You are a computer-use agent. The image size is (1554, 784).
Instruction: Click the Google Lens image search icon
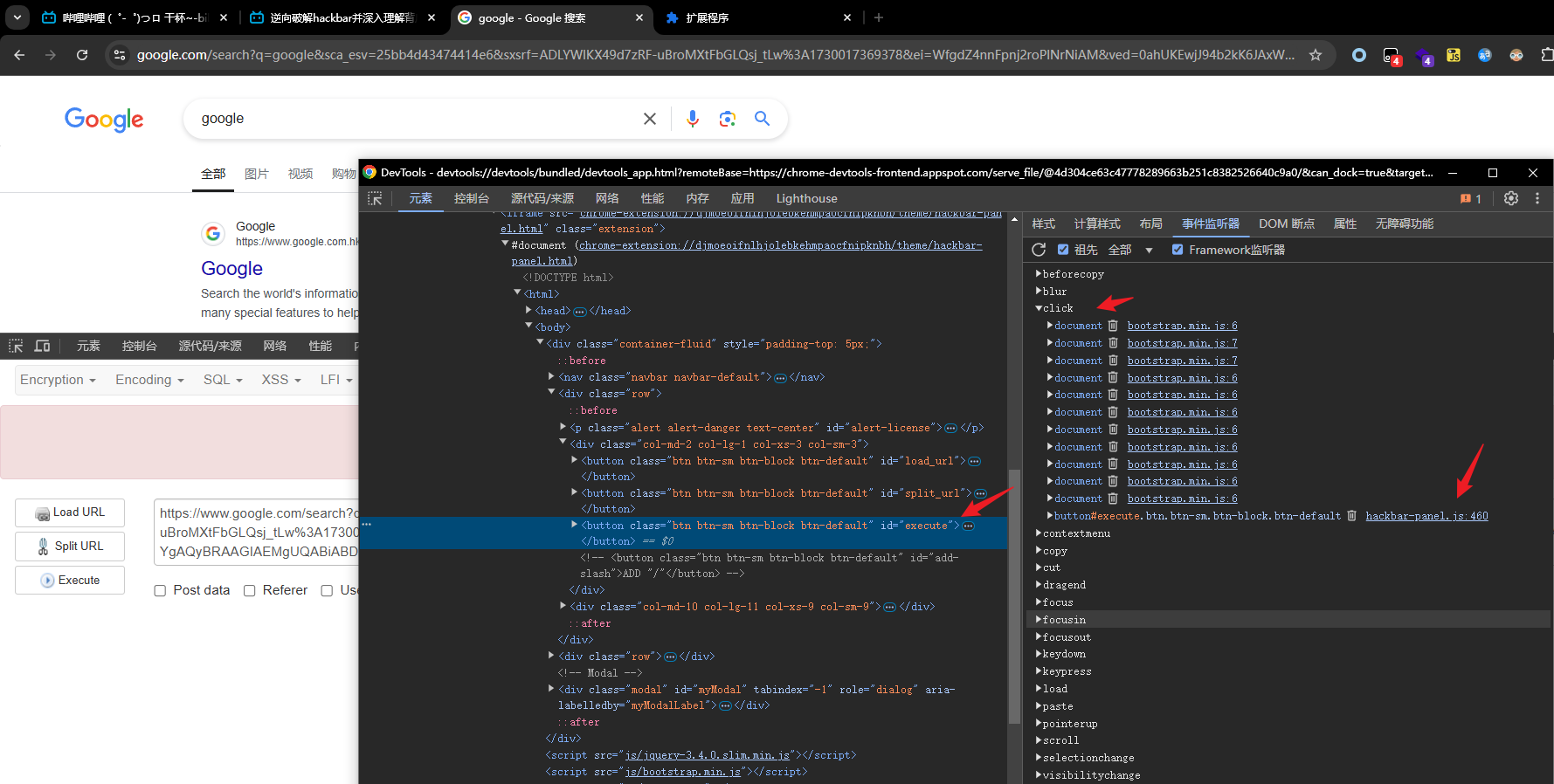pos(727,119)
